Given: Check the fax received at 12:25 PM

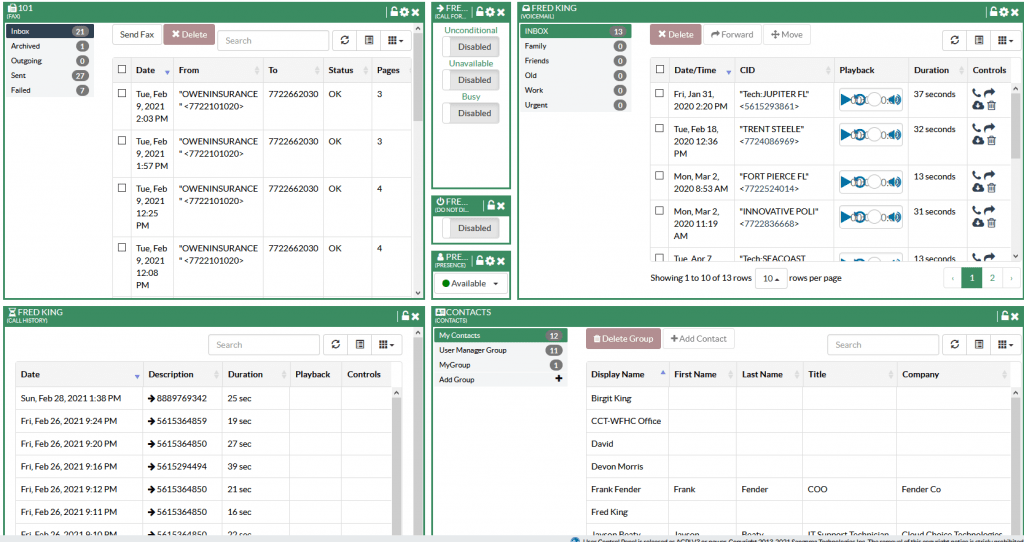Looking at the screenshot, I should pos(121,187).
